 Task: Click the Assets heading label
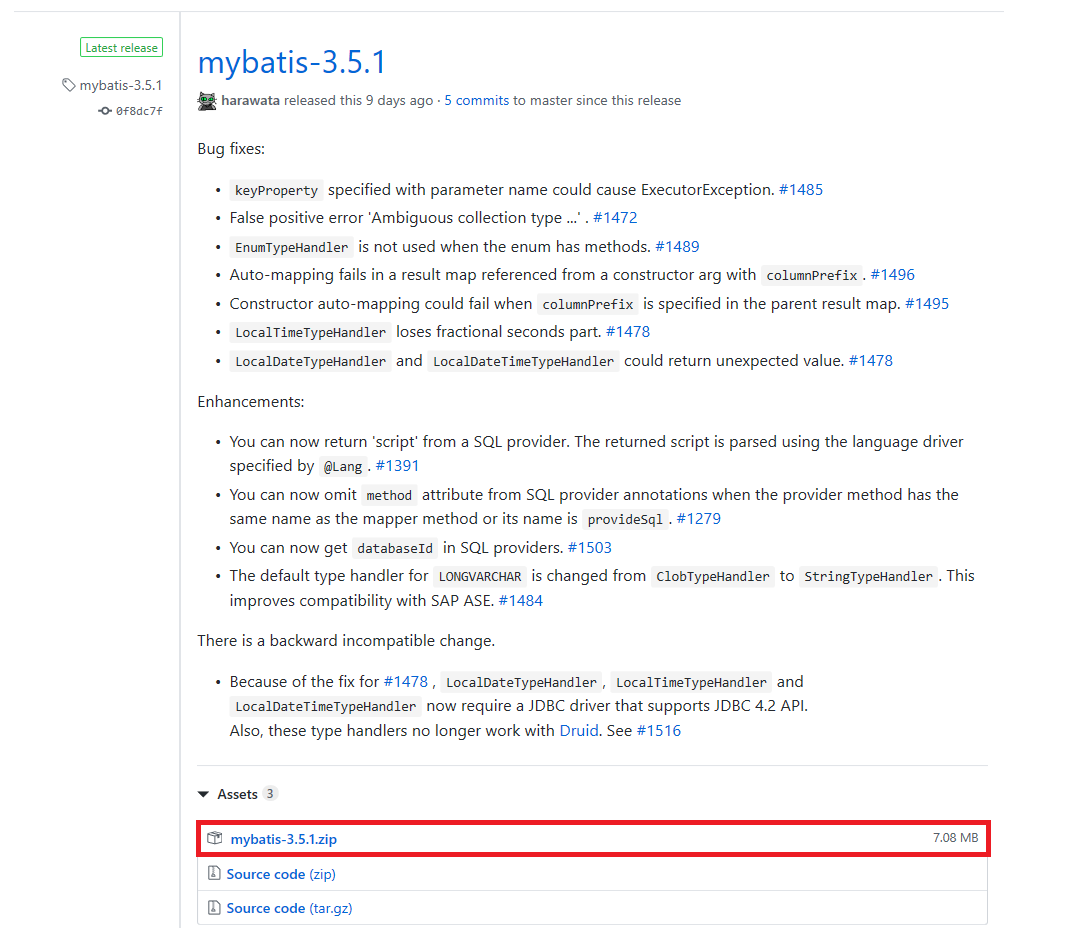(237, 794)
